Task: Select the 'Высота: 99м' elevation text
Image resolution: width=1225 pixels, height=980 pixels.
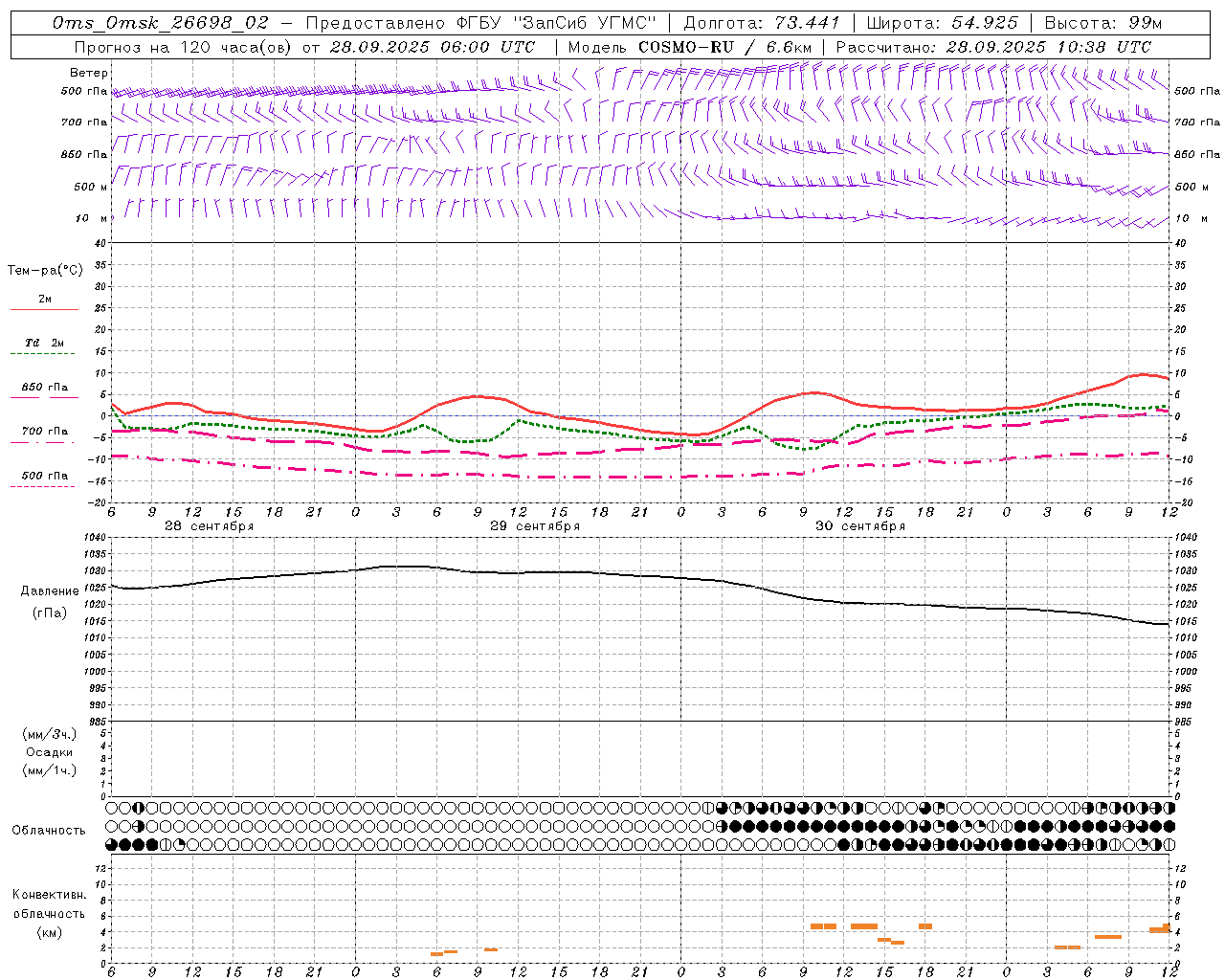Action: click(1103, 23)
